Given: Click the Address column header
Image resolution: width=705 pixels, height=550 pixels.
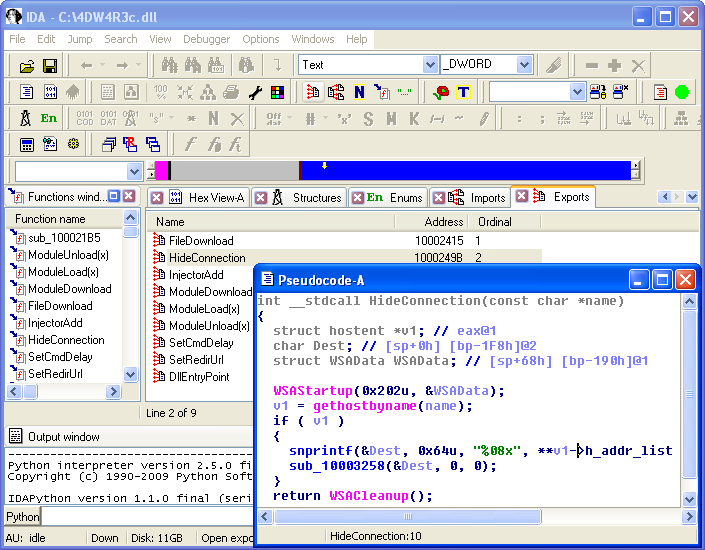Looking at the screenshot, I should pyautogui.click(x=443, y=221).
